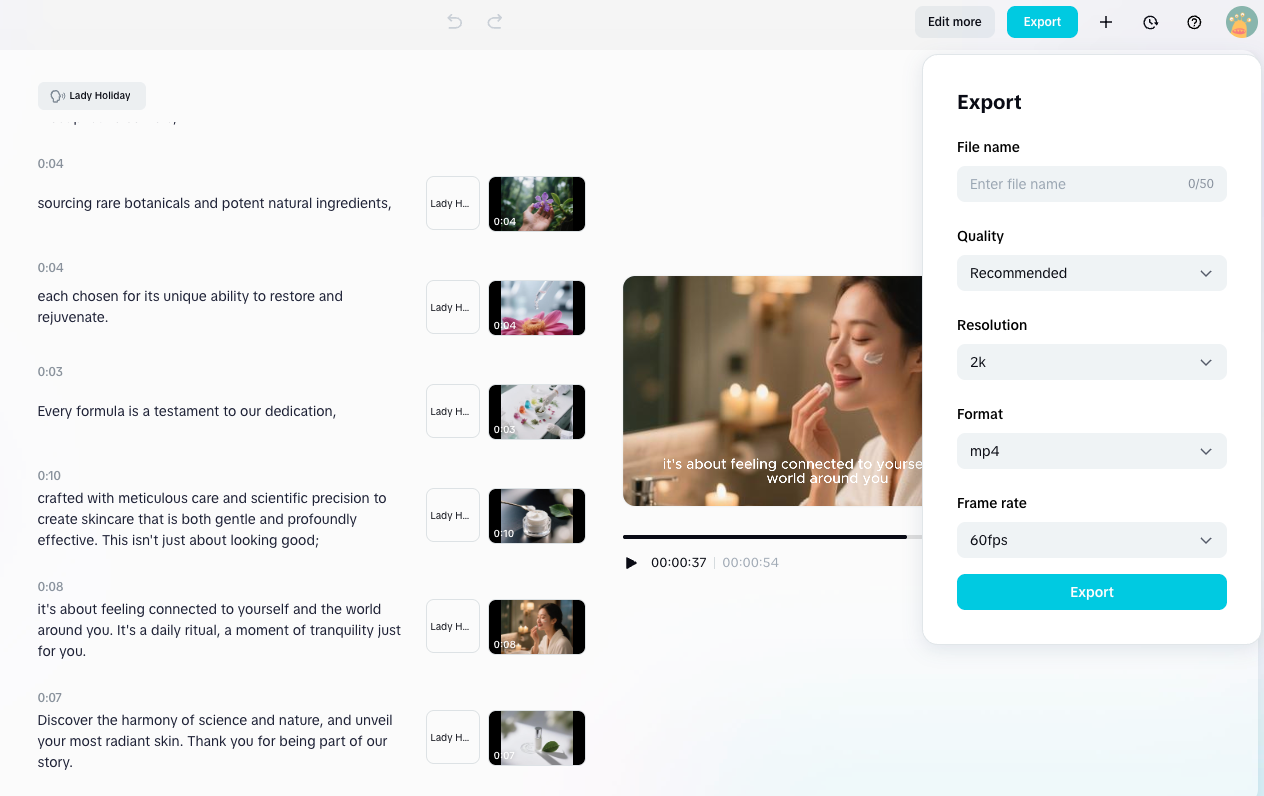Undo the last action
The image size is (1264, 796).
[x=455, y=21]
